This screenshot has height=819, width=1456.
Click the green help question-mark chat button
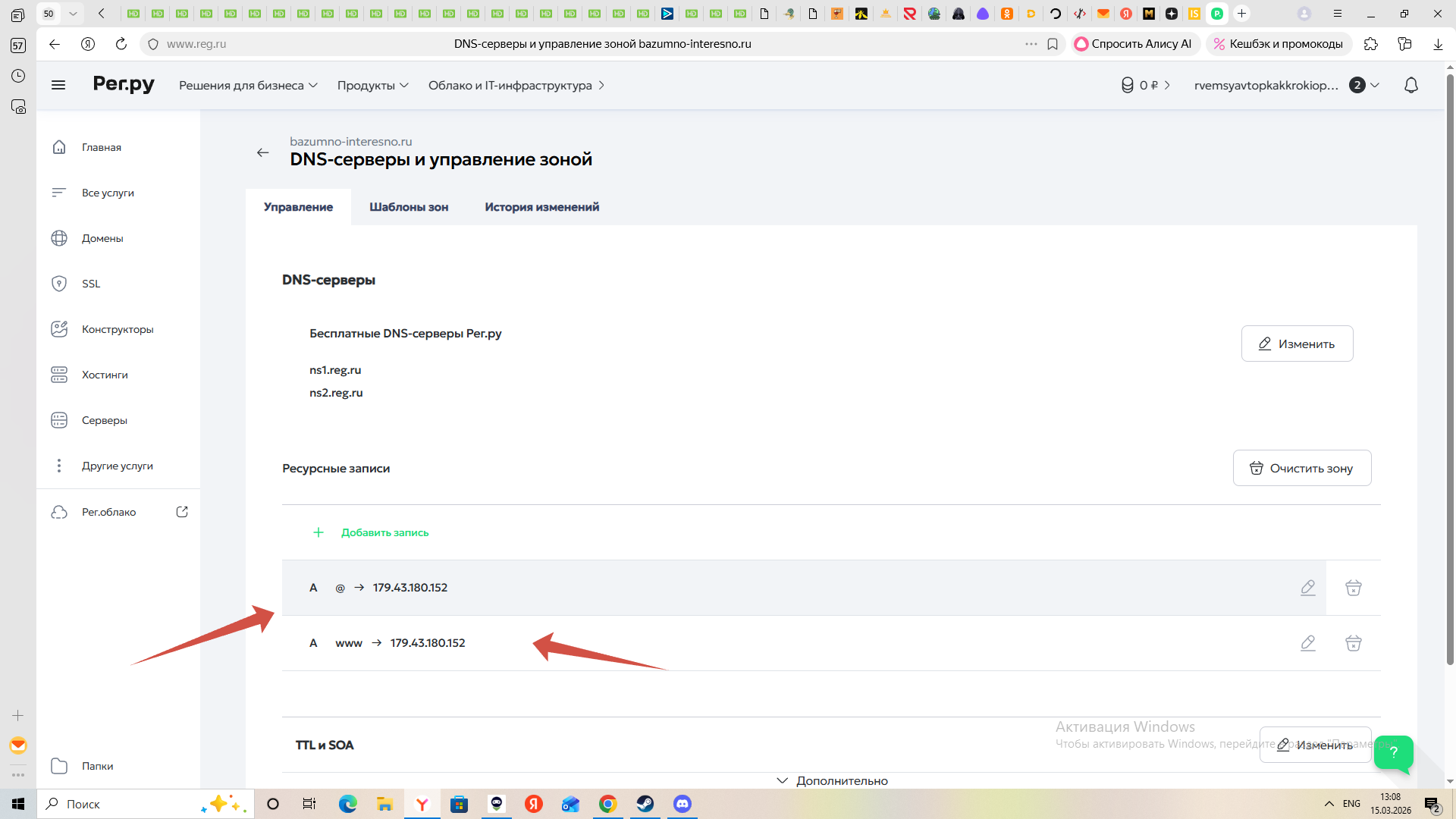pos(1393,752)
